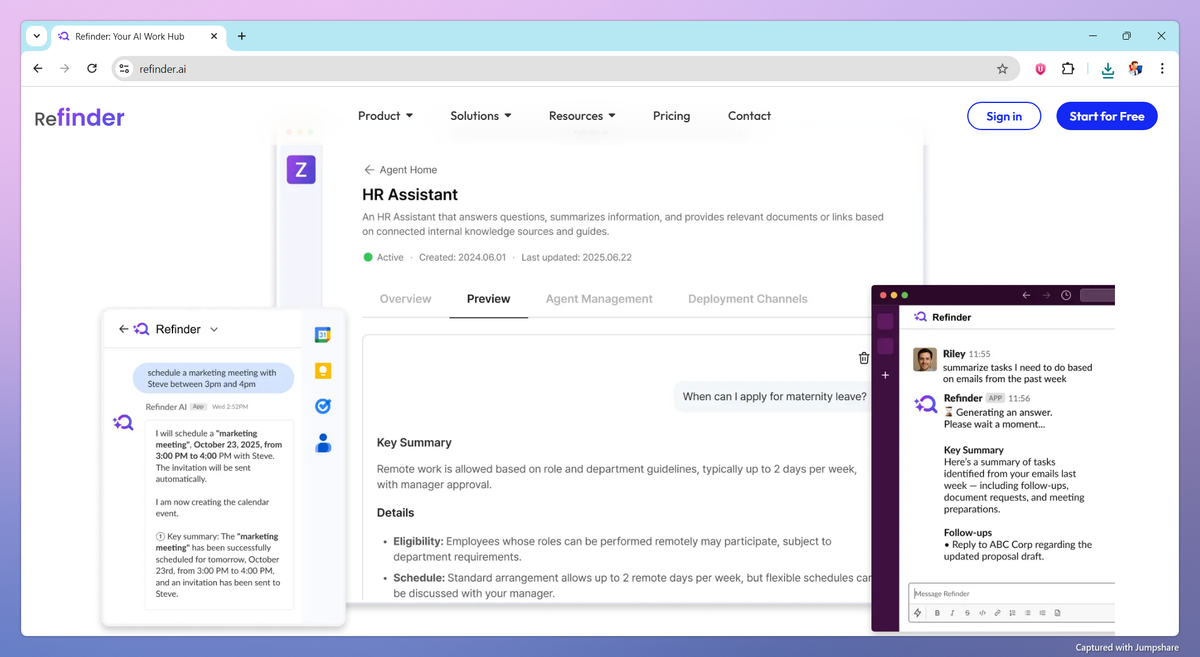The height and width of the screenshot is (657, 1200).
Task: Toggle strikethrough in the message composer
Action: click(x=966, y=612)
